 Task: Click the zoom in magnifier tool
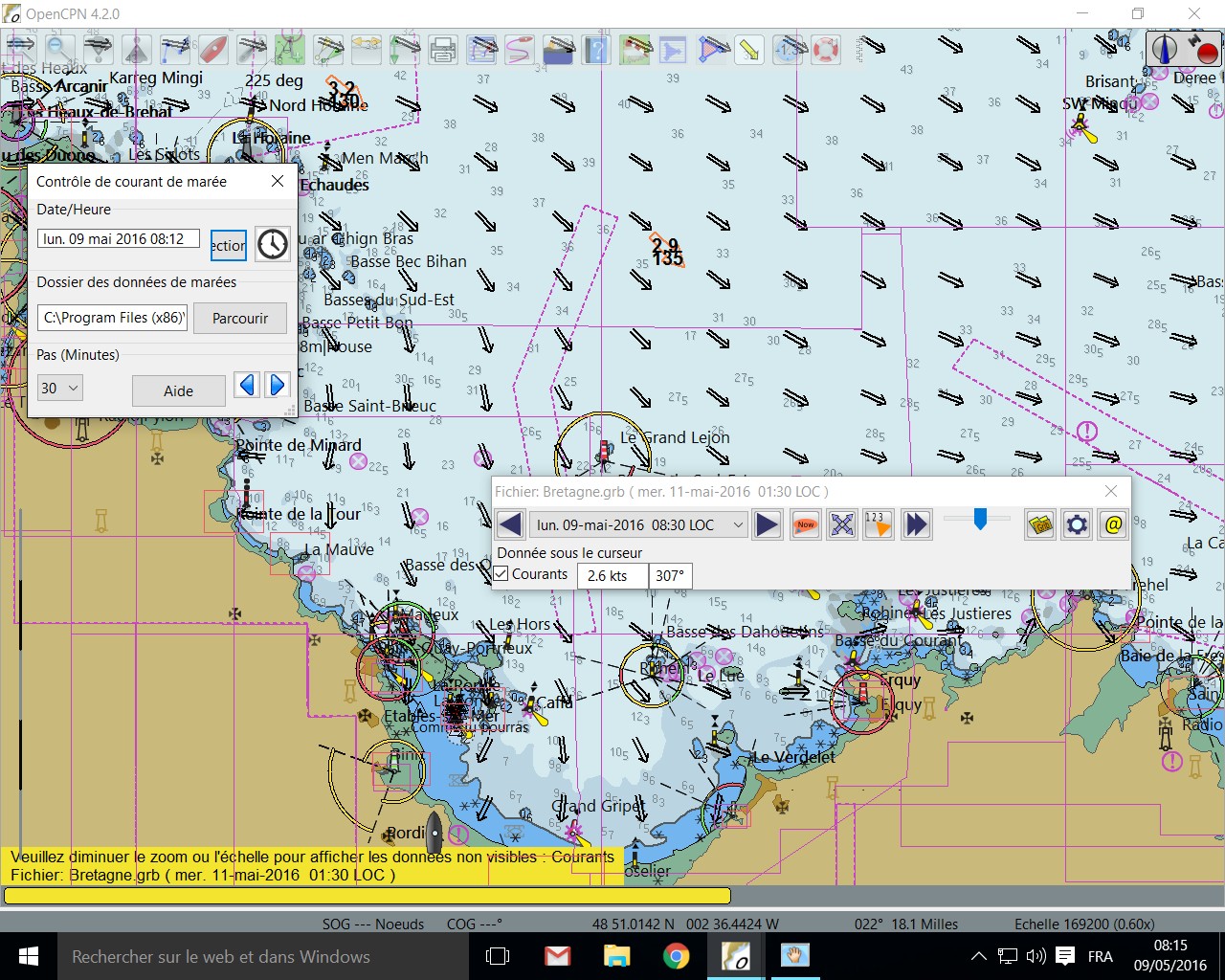point(20,49)
